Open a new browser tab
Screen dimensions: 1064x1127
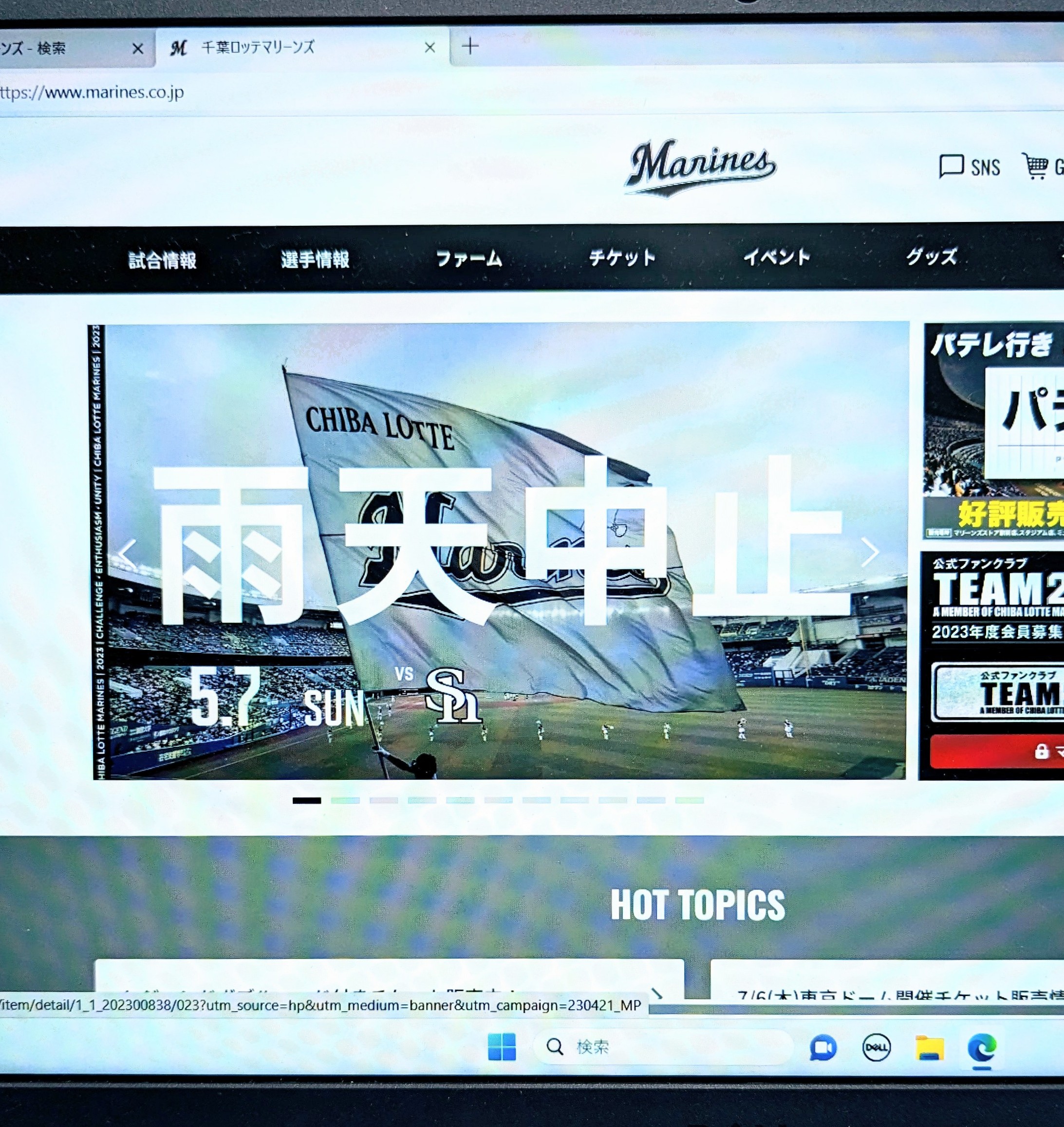(469, 46)
